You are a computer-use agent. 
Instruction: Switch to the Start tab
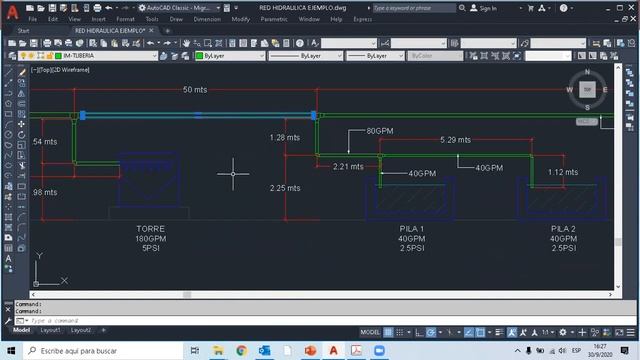coord(23,31)
